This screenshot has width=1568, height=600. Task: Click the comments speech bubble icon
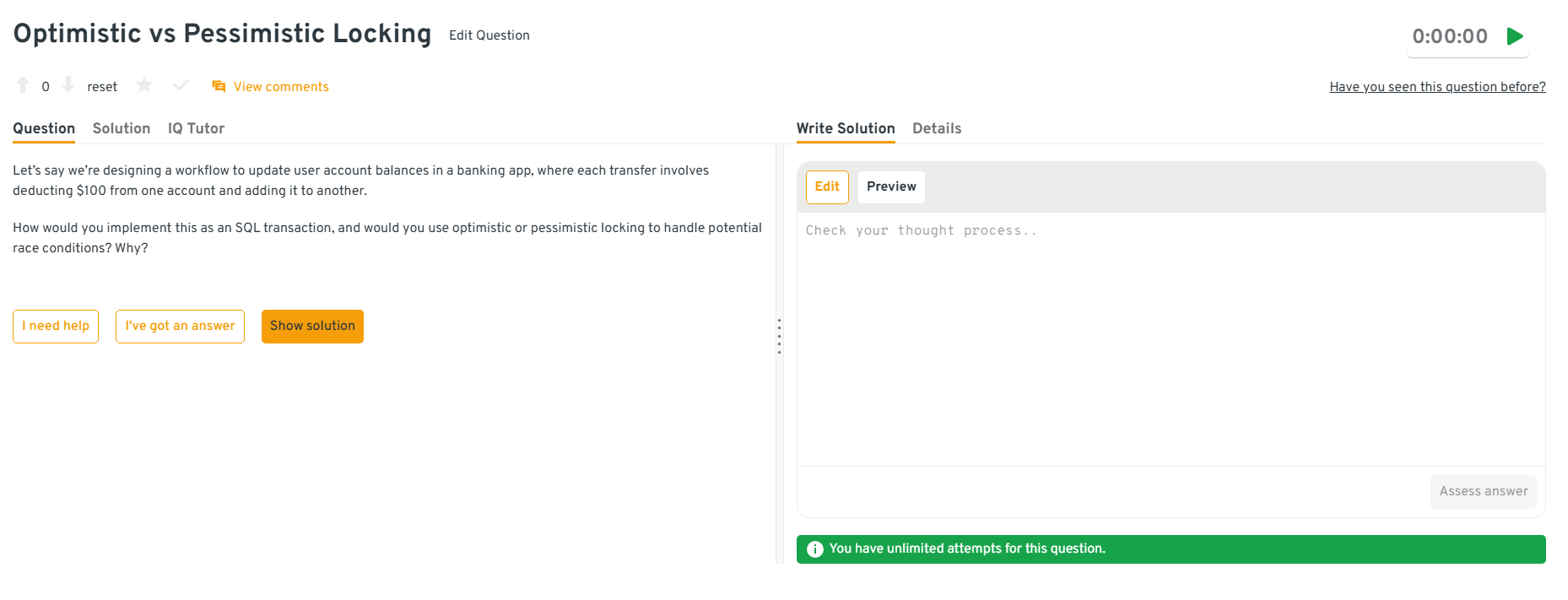tap(219, 86)
